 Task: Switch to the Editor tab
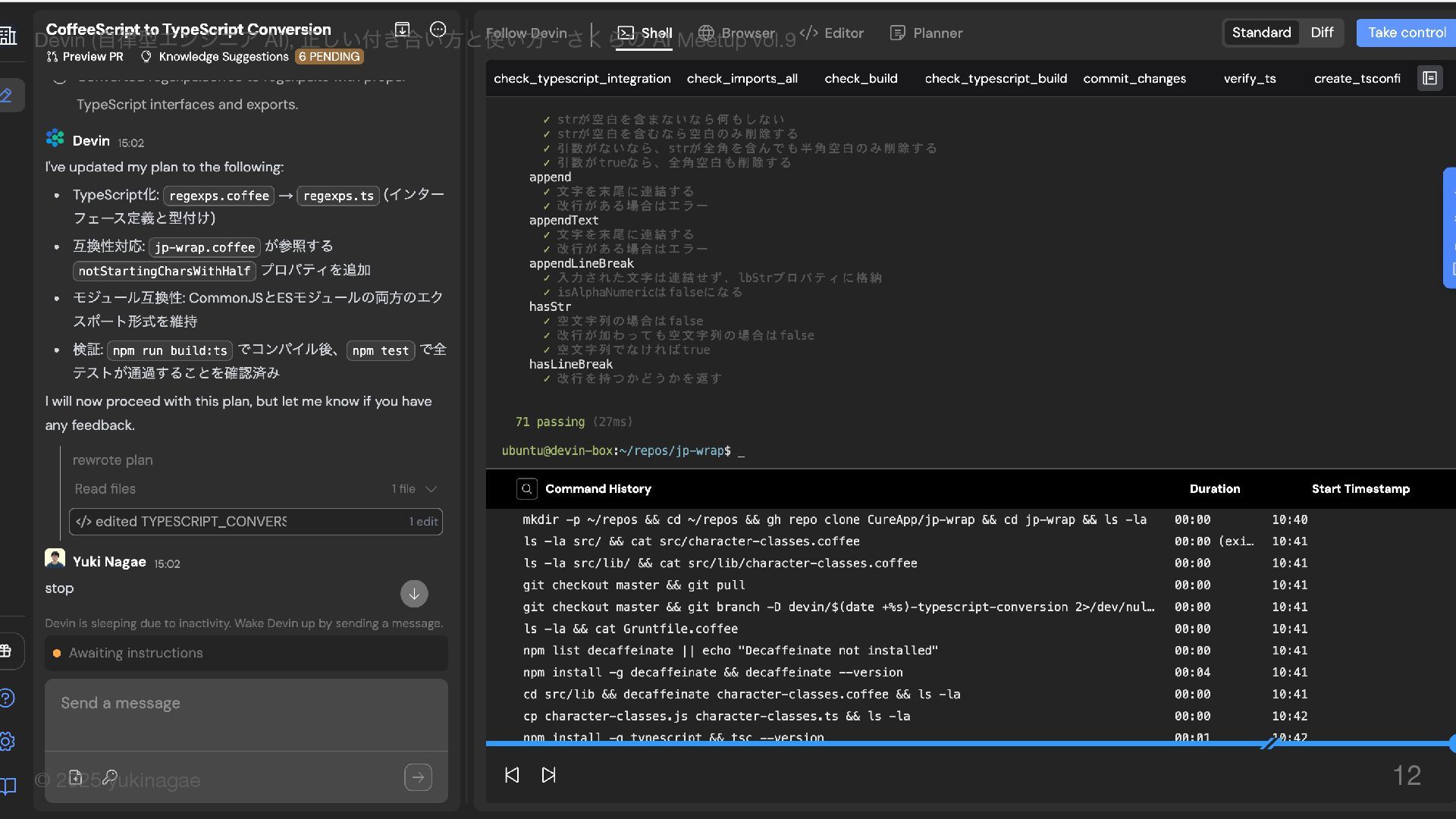(832, 33)
